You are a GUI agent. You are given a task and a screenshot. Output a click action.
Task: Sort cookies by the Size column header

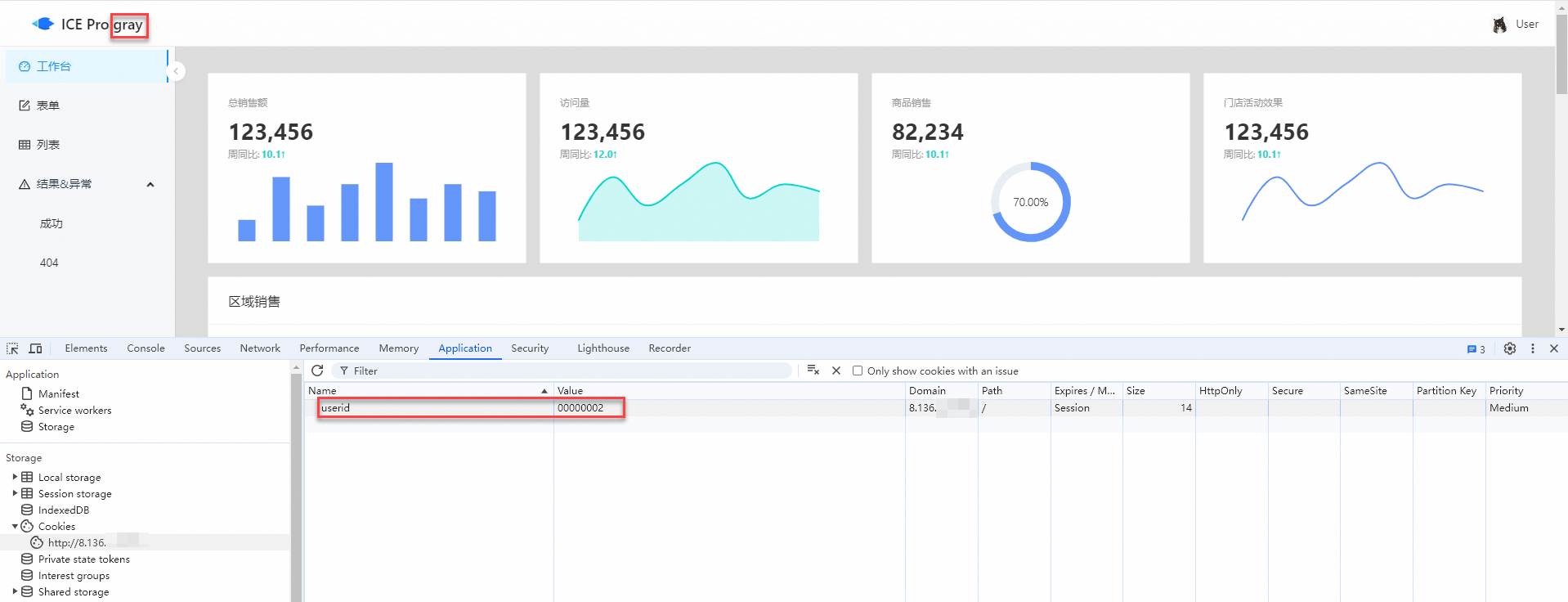1159,391
